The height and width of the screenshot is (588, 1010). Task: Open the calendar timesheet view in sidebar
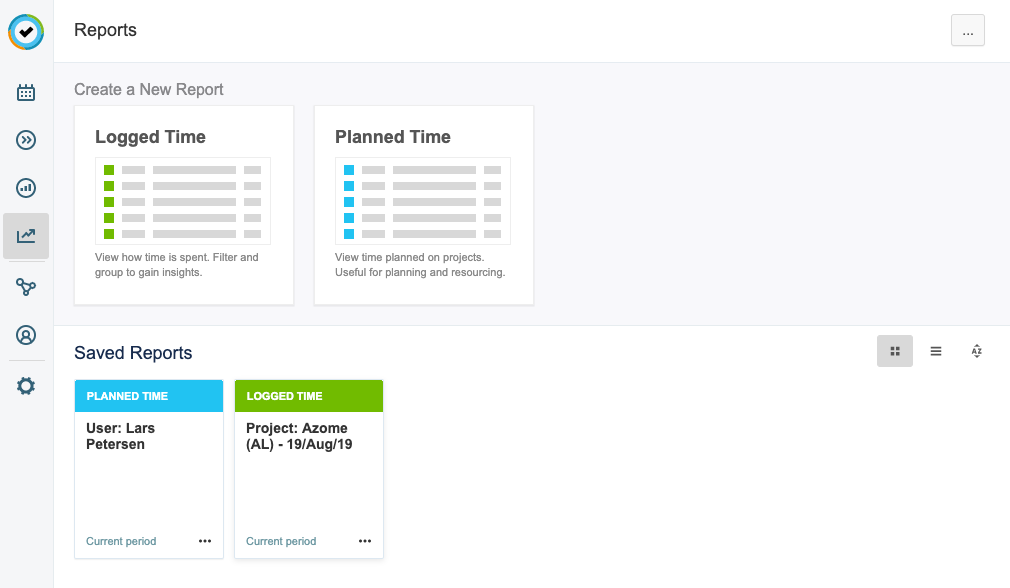(25, 91)
